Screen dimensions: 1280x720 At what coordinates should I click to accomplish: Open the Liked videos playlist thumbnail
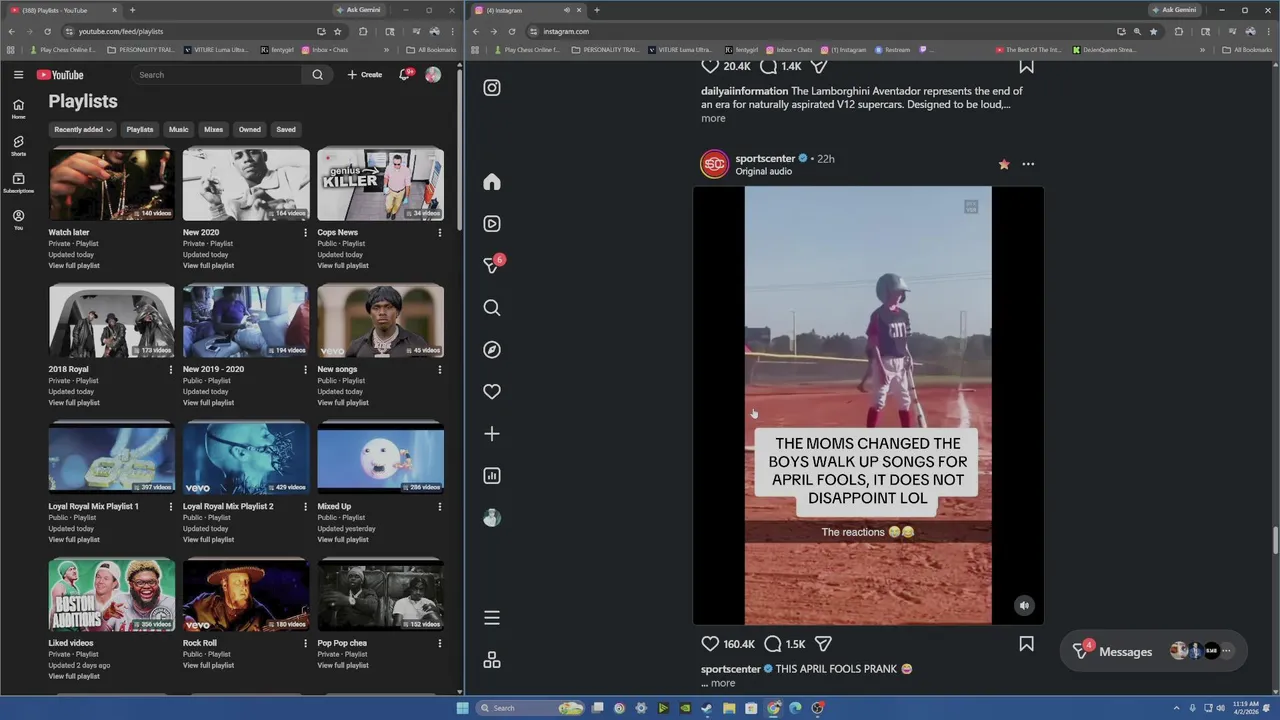pos(111,595)
